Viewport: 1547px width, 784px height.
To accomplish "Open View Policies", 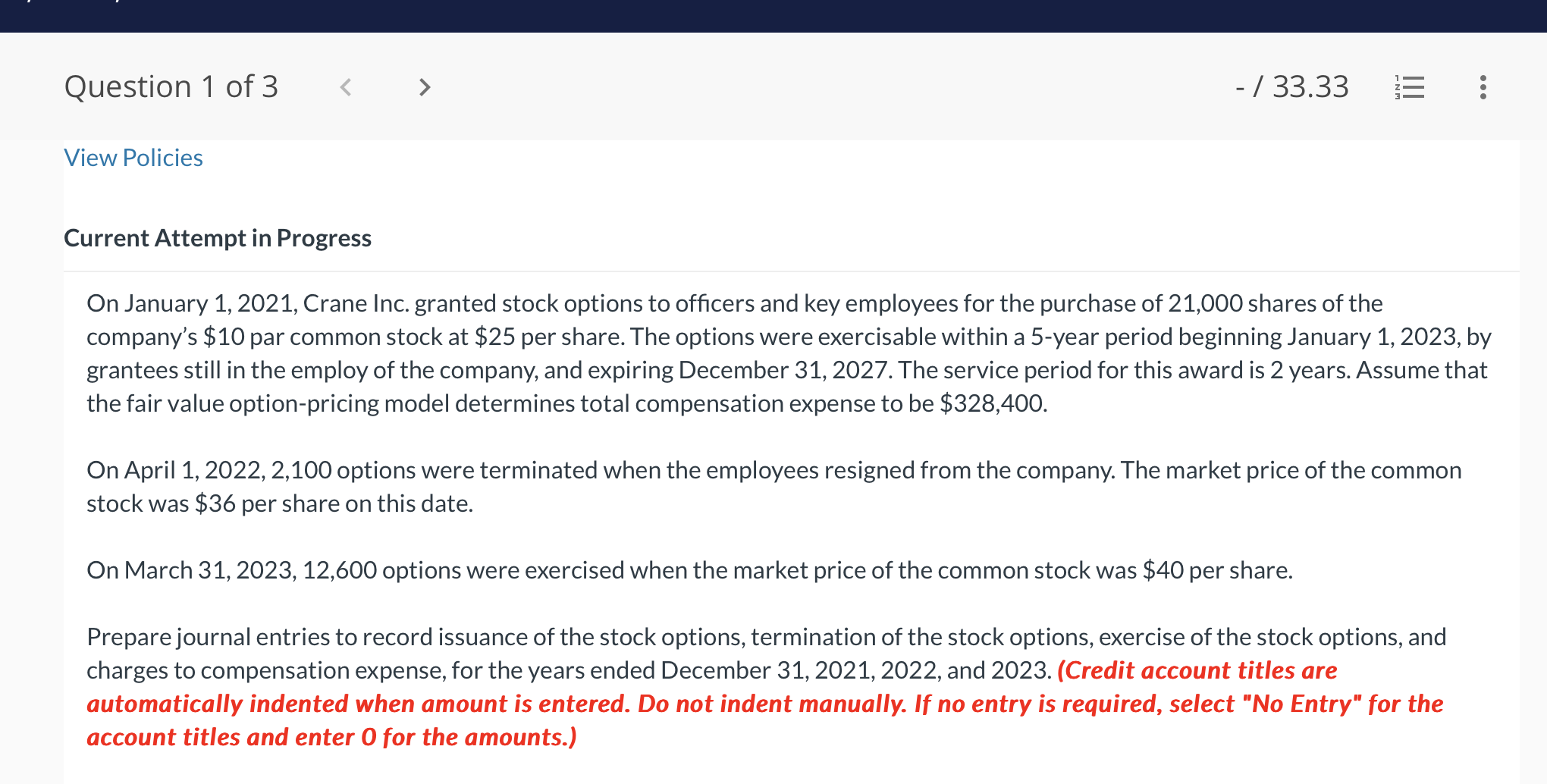I will click(x=133, y=157).
